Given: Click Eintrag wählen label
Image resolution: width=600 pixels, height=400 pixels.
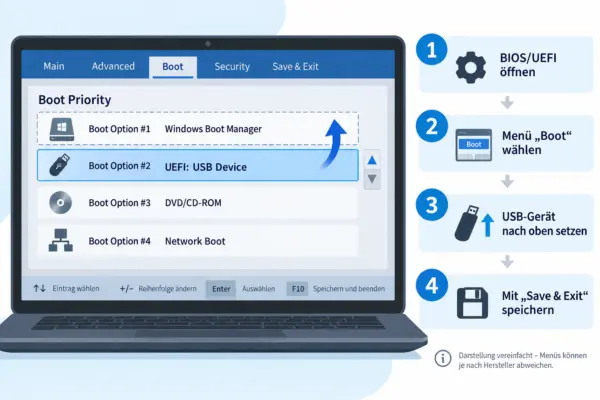Looking at the screenshot, I should (76, 288).
